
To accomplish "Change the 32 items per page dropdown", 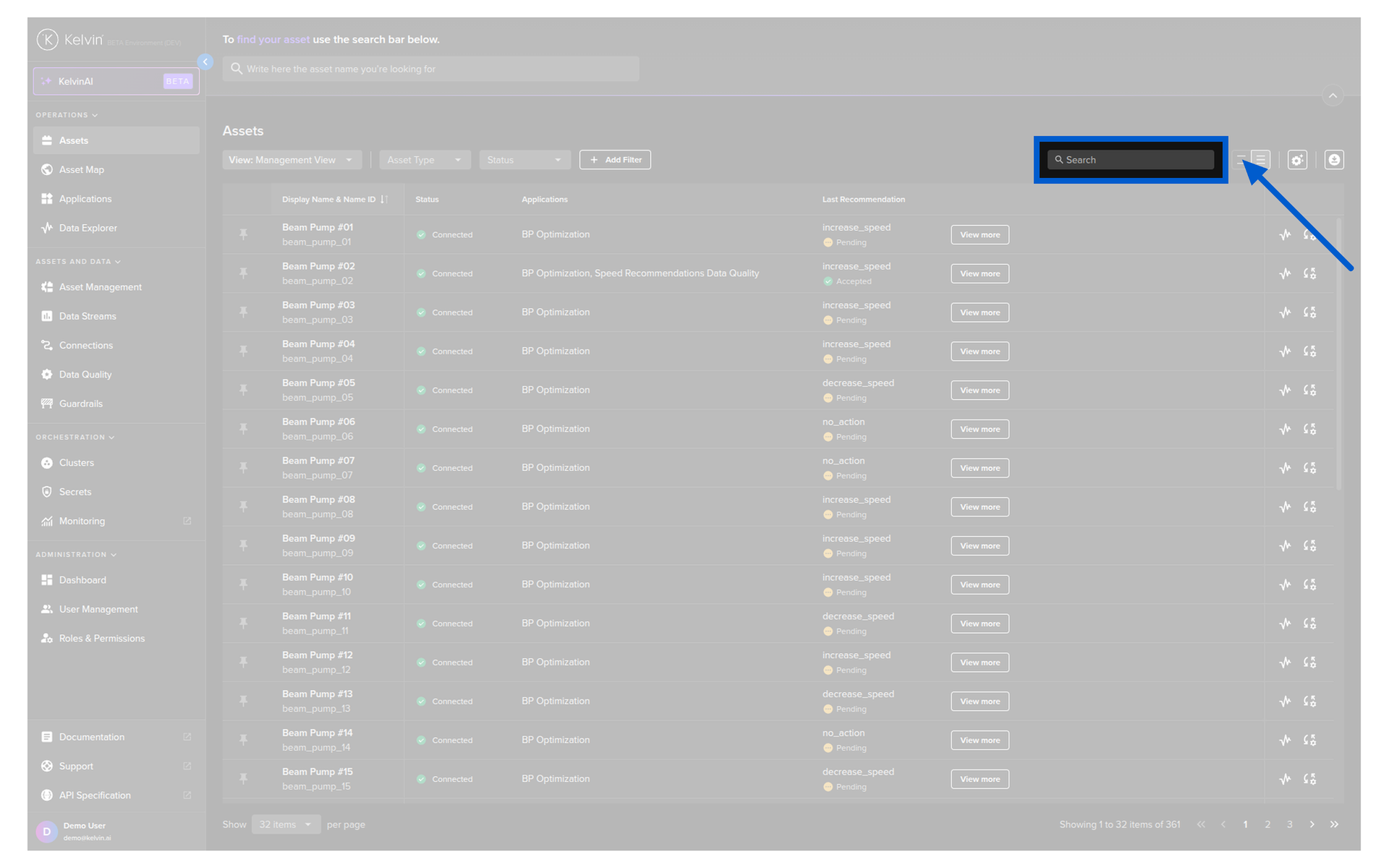I will (285, 825).
